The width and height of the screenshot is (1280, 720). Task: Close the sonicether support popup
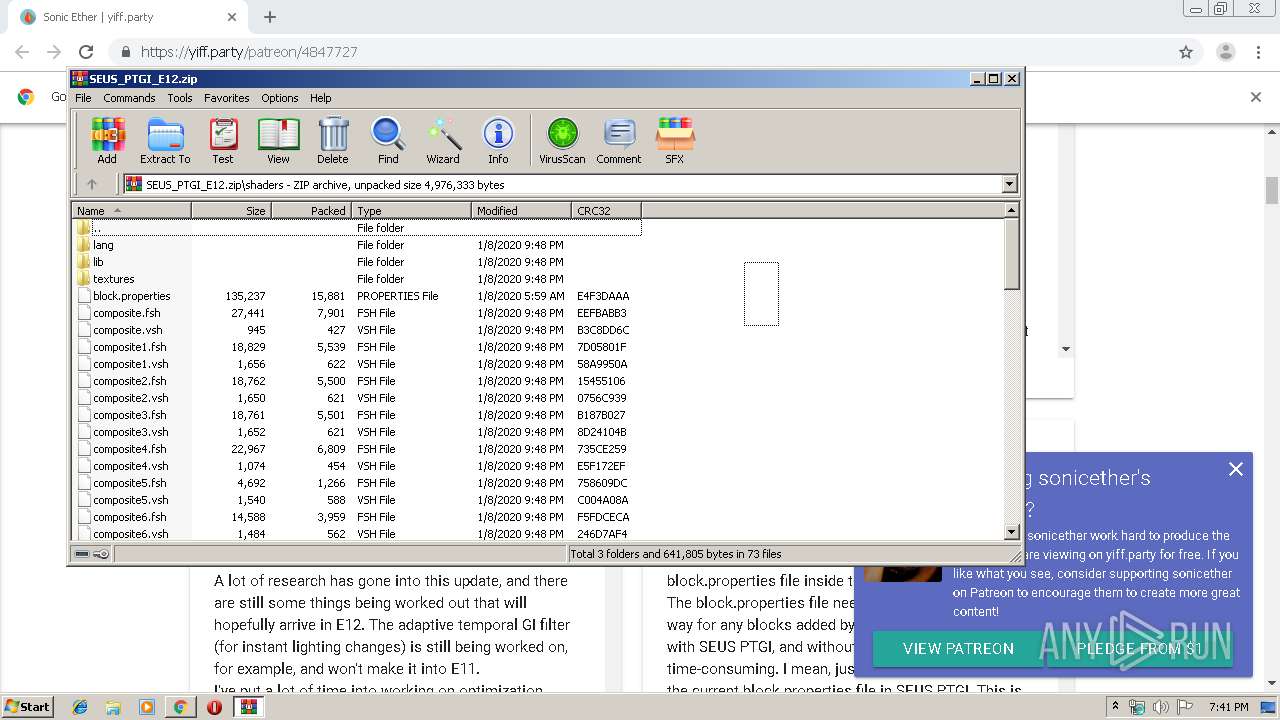click(1236, 469)
